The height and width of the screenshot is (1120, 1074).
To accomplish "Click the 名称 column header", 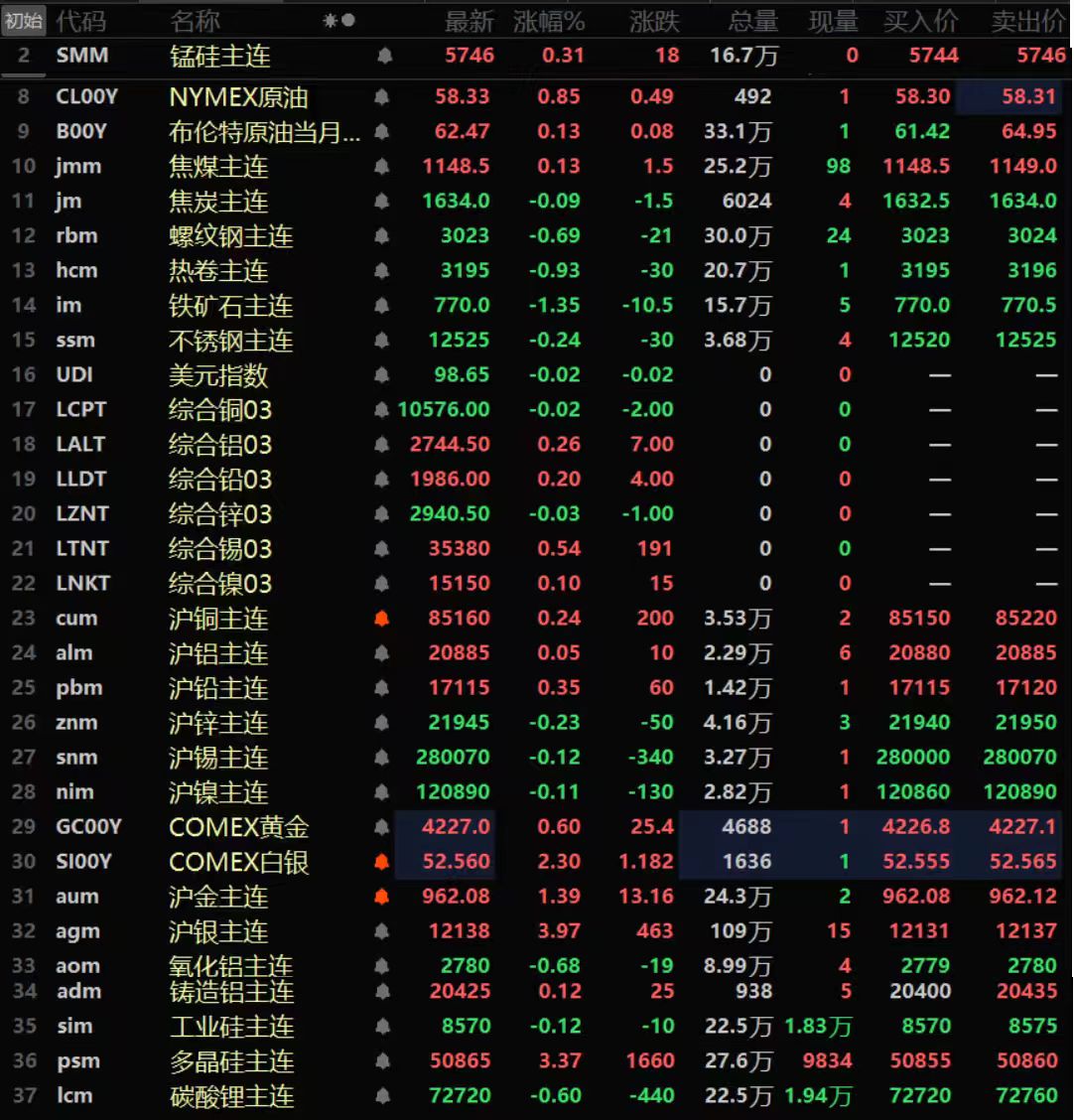I will 196,22.
